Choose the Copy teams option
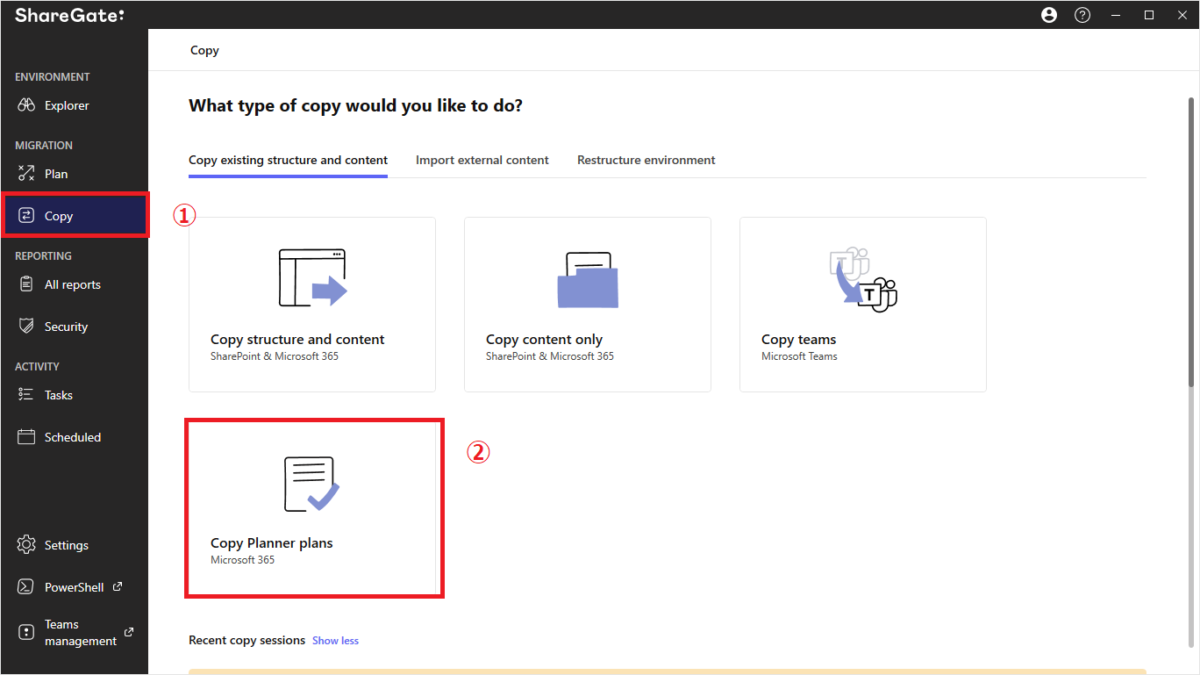The width and height of the screenshot is (1200, 675). tap(862, 304)
